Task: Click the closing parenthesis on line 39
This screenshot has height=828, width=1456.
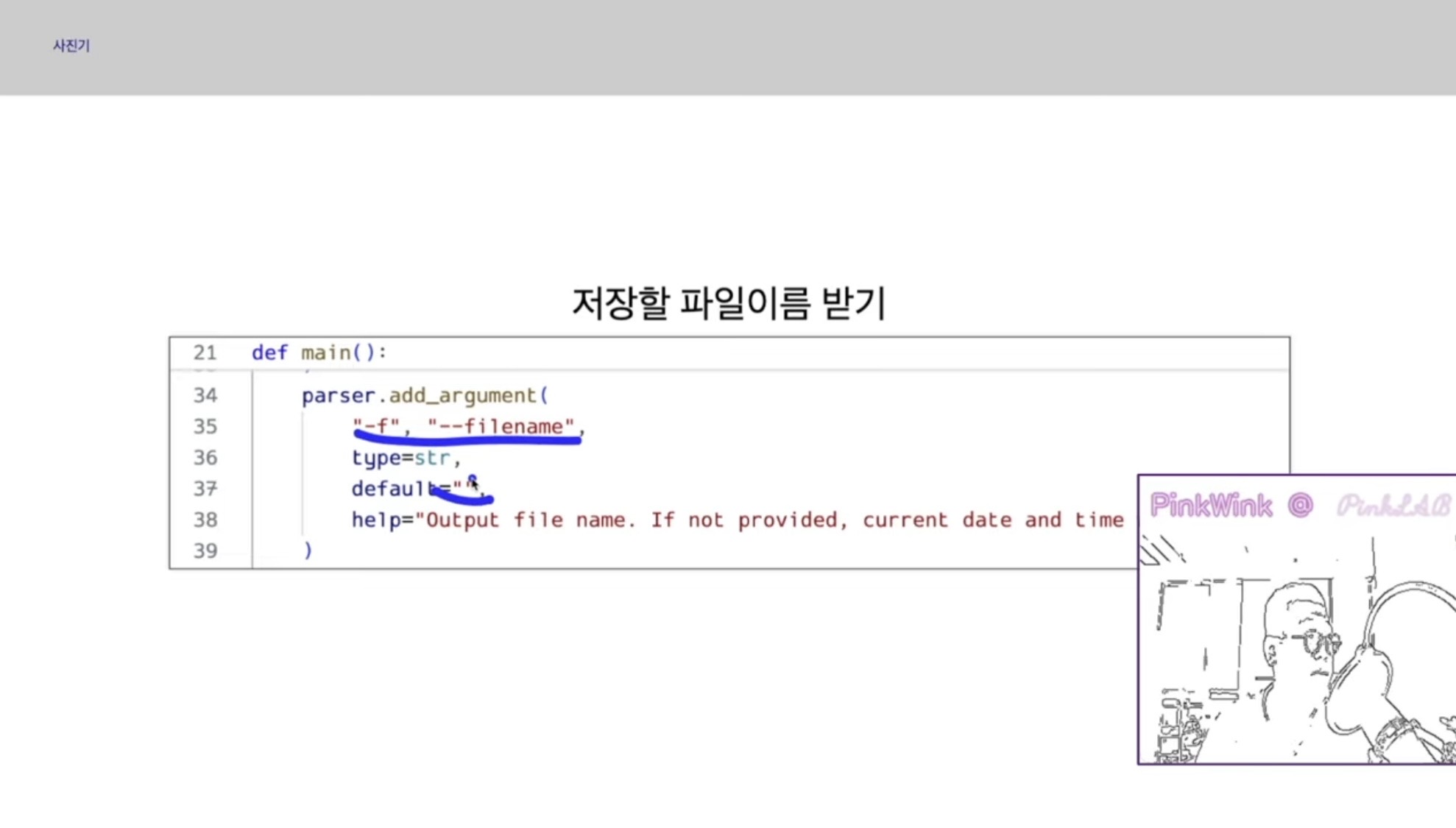Action: pyautogui.click(x=308, y=551)
